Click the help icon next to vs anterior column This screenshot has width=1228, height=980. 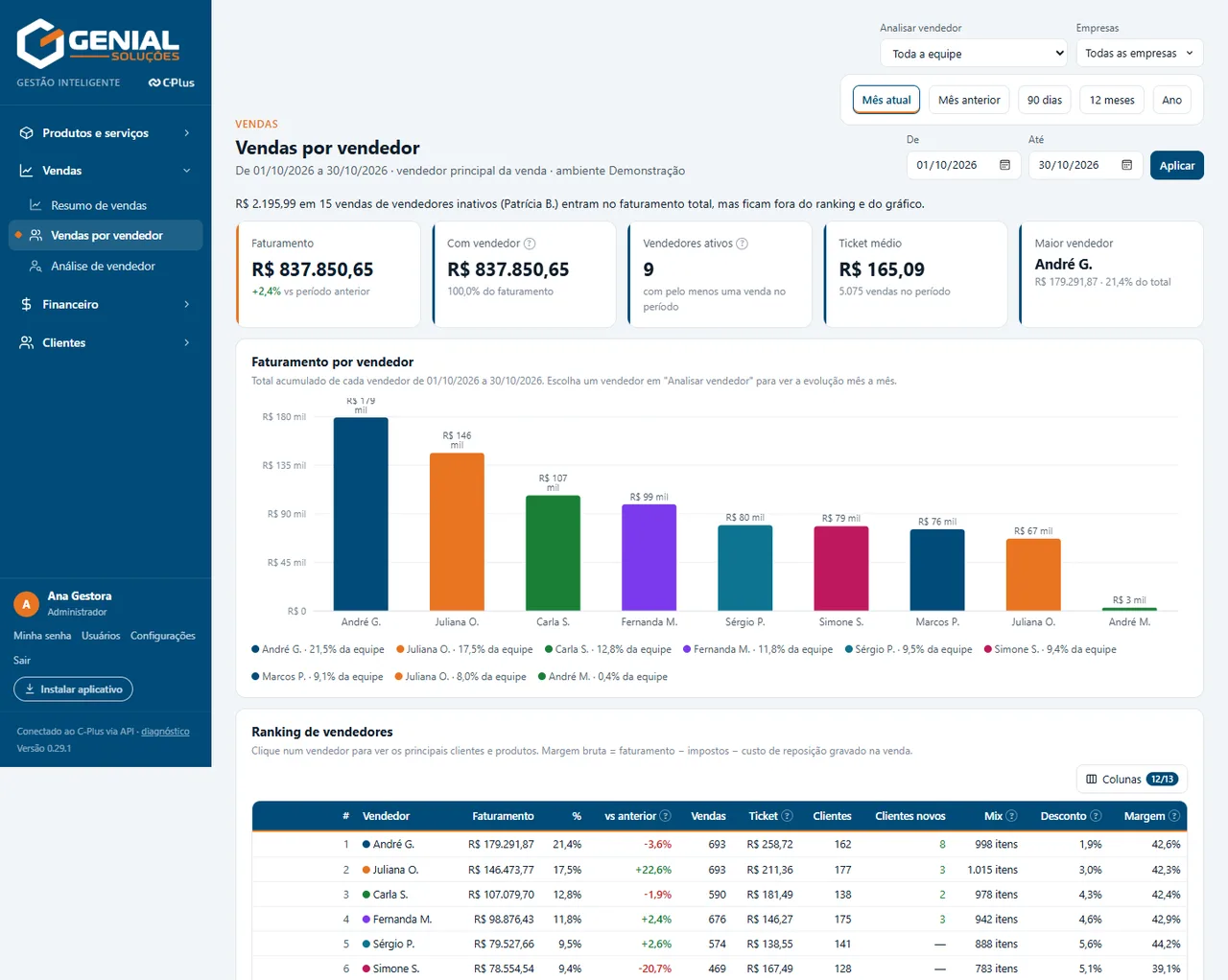click(x=666, y=816)
